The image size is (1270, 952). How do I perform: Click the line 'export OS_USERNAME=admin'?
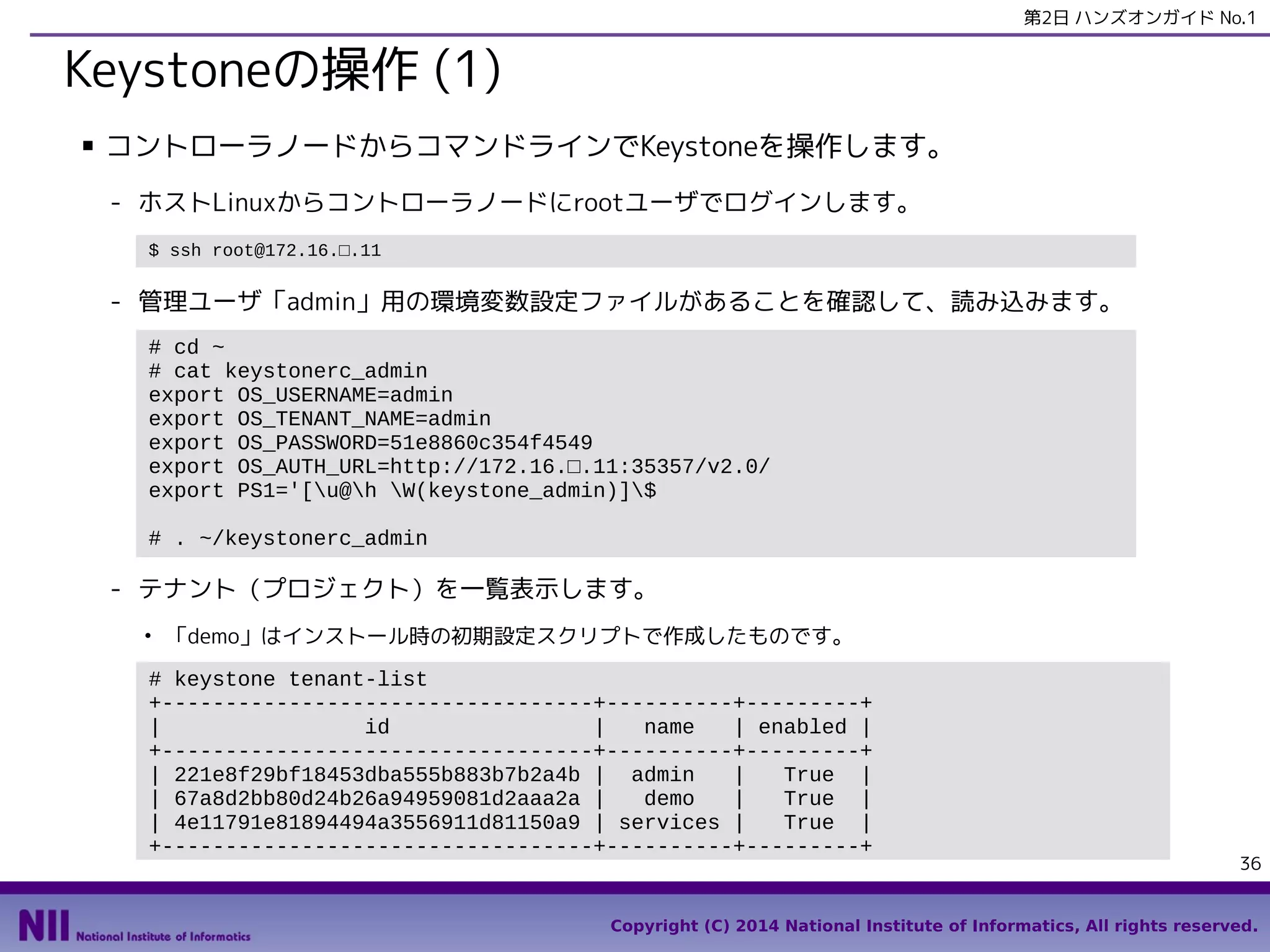301,395
